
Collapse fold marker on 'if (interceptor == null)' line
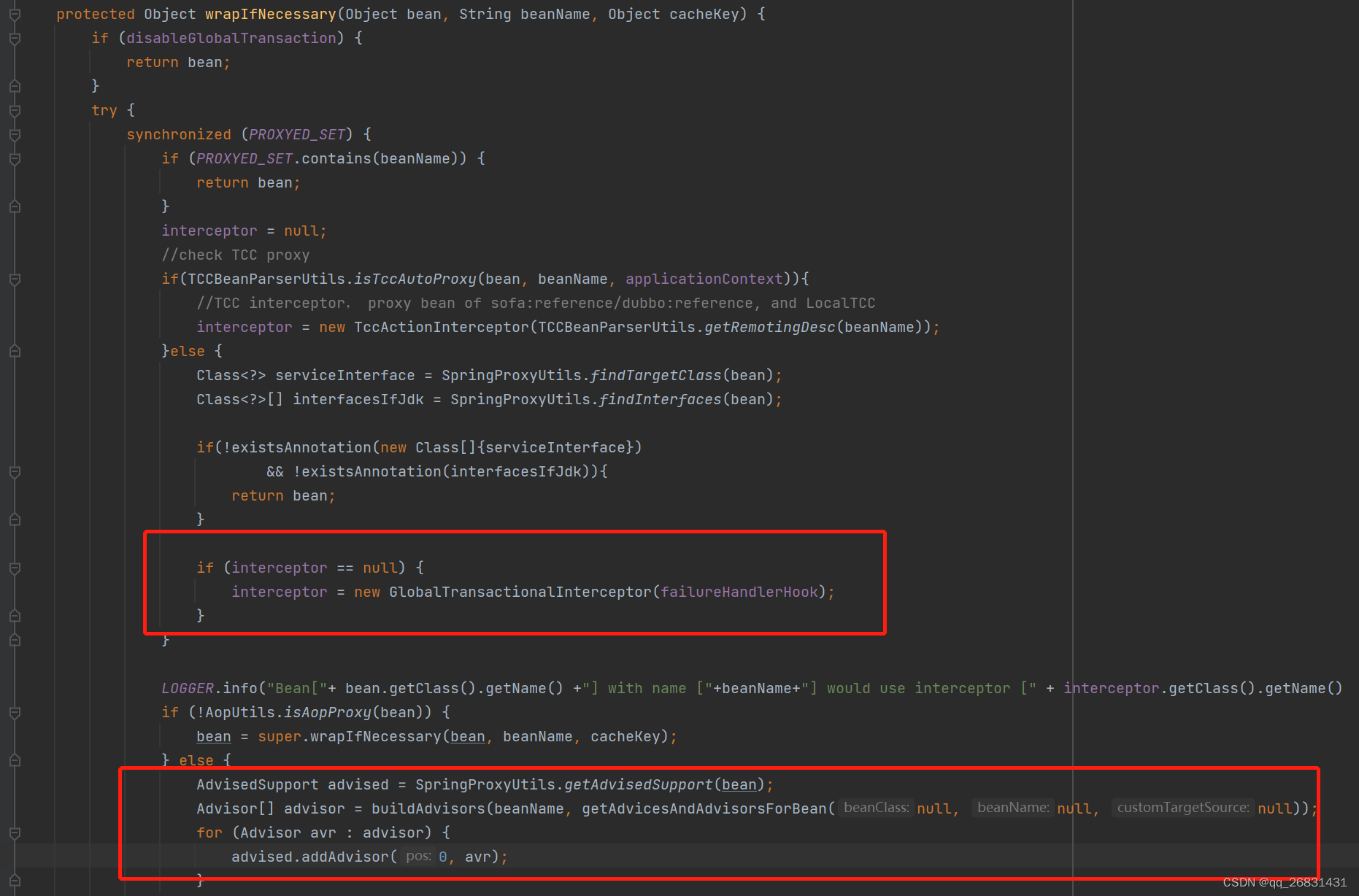(x=15, y=568)
